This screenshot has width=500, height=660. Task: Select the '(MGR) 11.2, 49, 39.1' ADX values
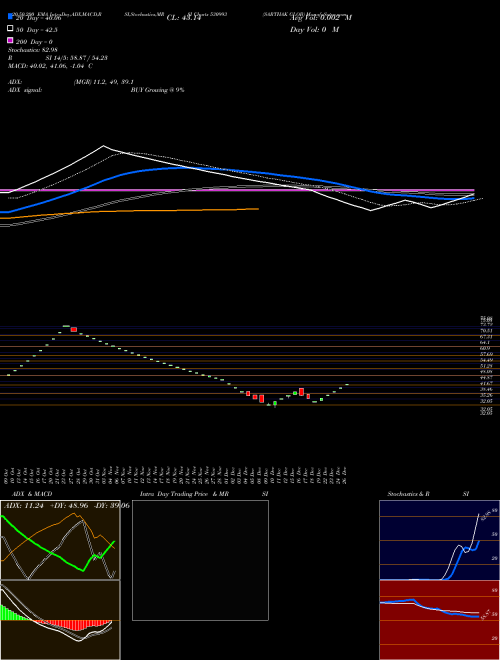pos(104,82)
